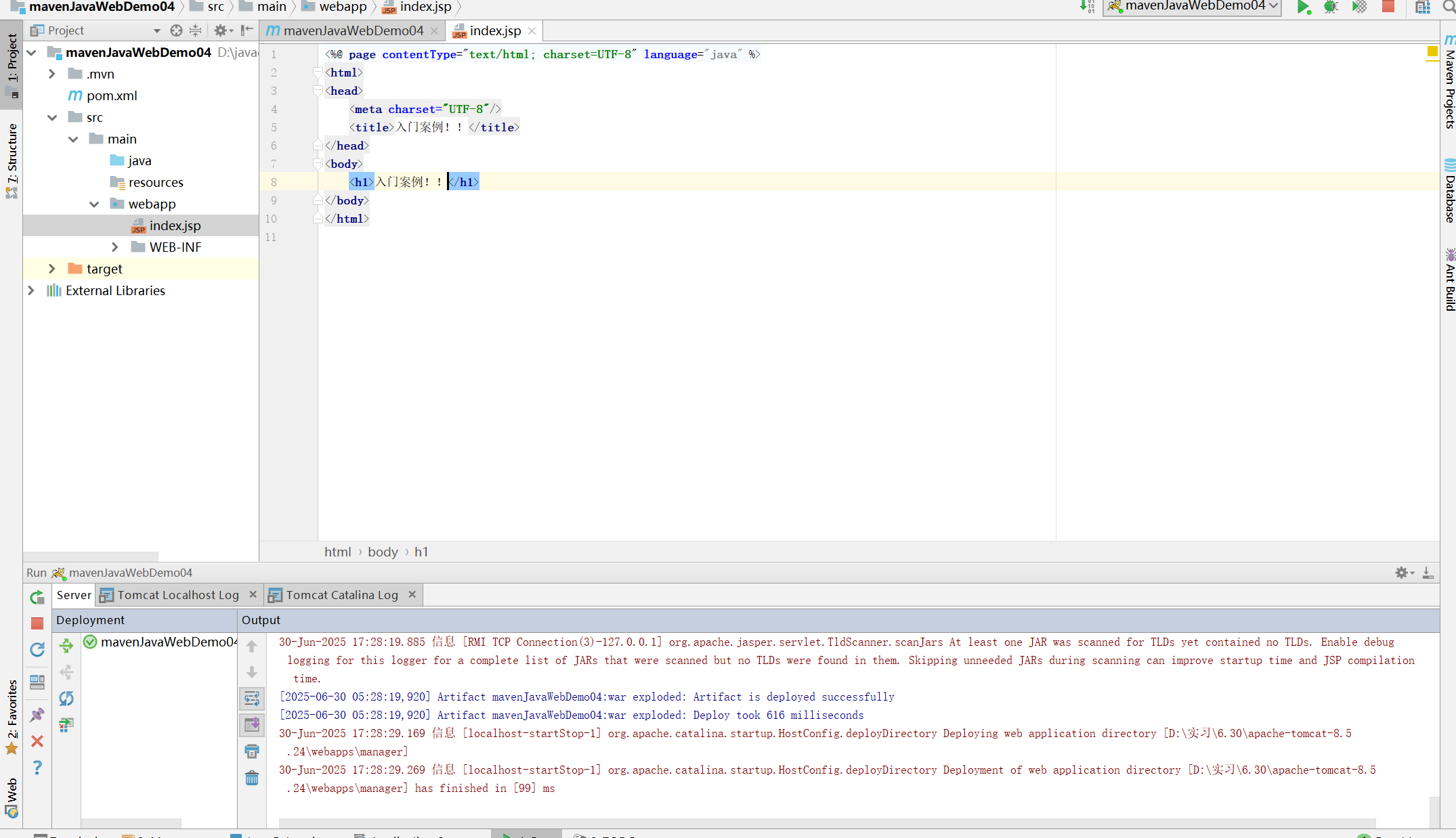1456x838 pixels.
Task: Click Output horizontal scrollbar
Action: coord(827,823)
